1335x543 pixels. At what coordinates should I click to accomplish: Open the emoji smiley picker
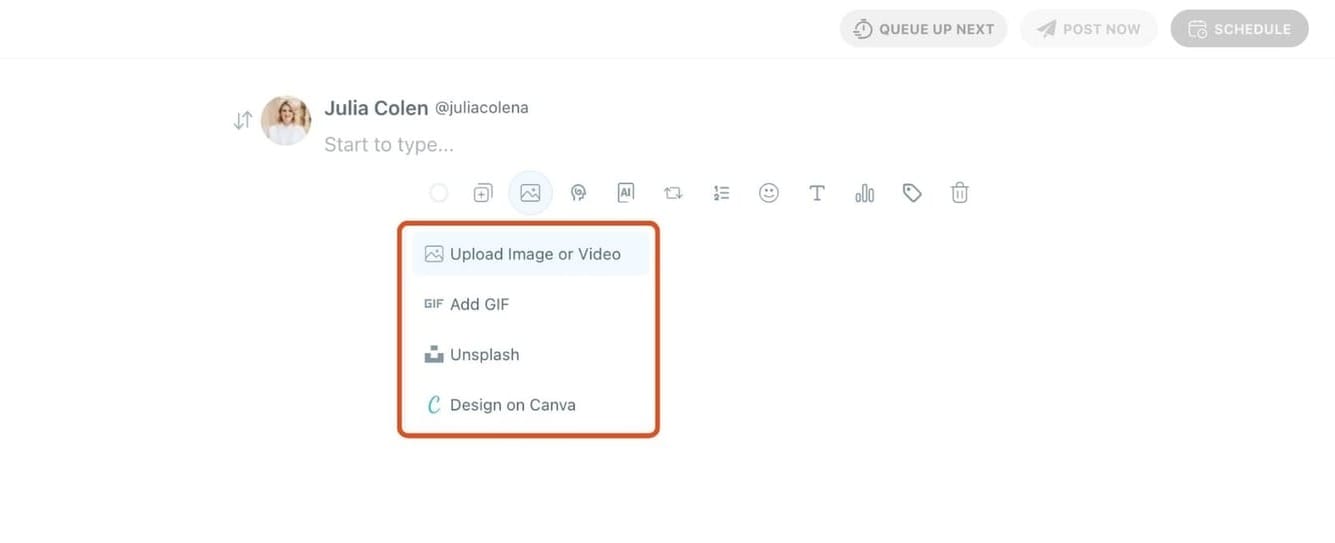[x=769, y=193]
